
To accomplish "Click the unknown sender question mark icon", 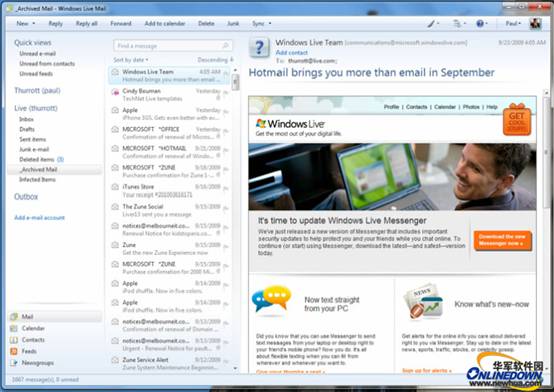I will coord(259,47).
